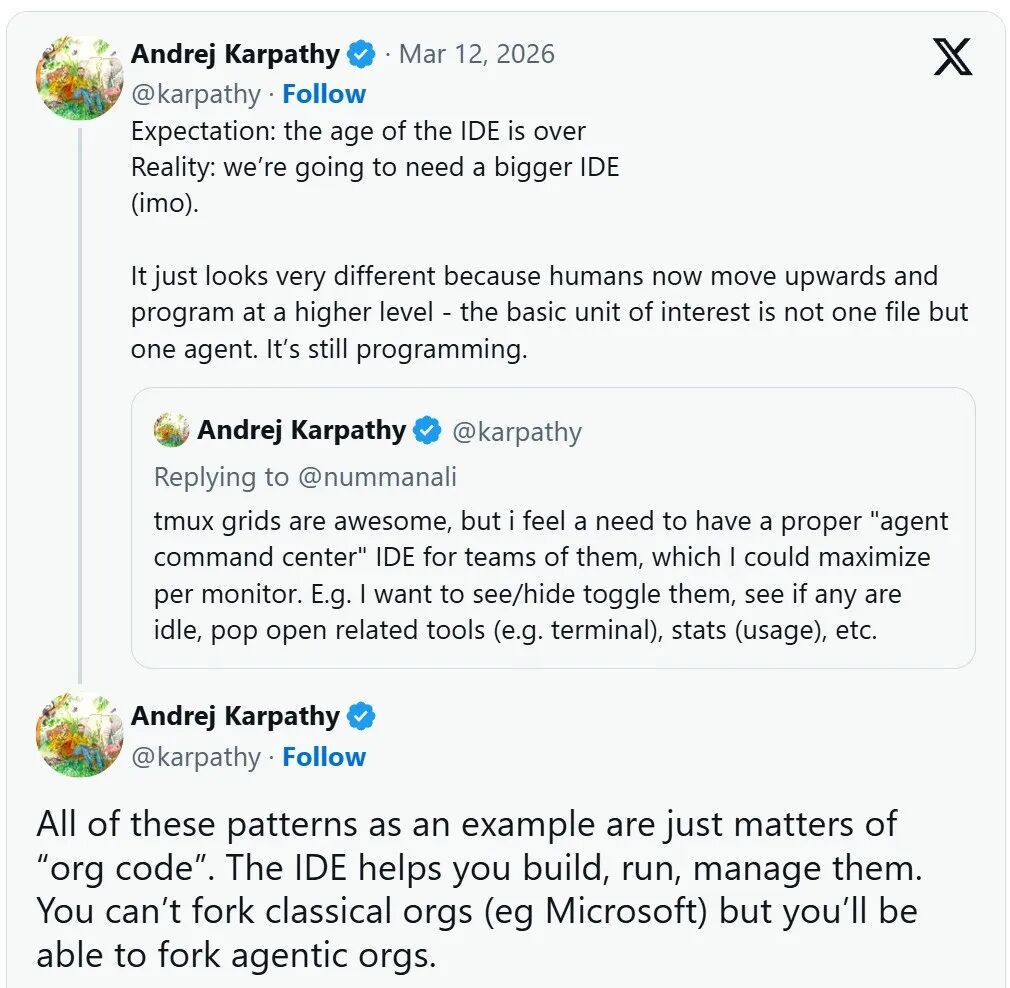Image resolution: width=1010 pixels, height=988 pixels.
Task: Click the @karpathy handle of the bottom tweet
Action: click(x=197, y=757)
